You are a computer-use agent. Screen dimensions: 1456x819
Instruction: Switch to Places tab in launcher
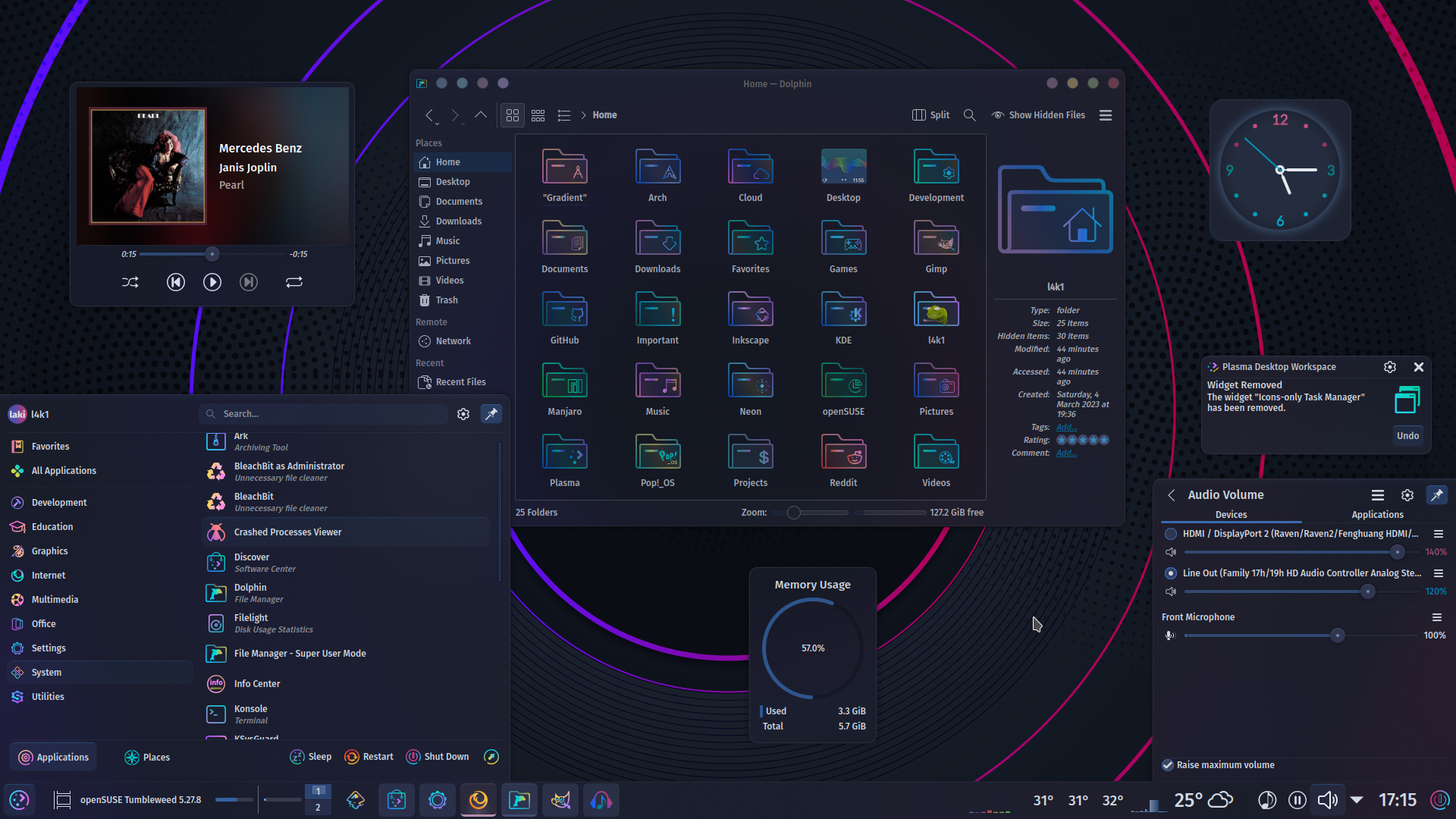coord(147,758)
